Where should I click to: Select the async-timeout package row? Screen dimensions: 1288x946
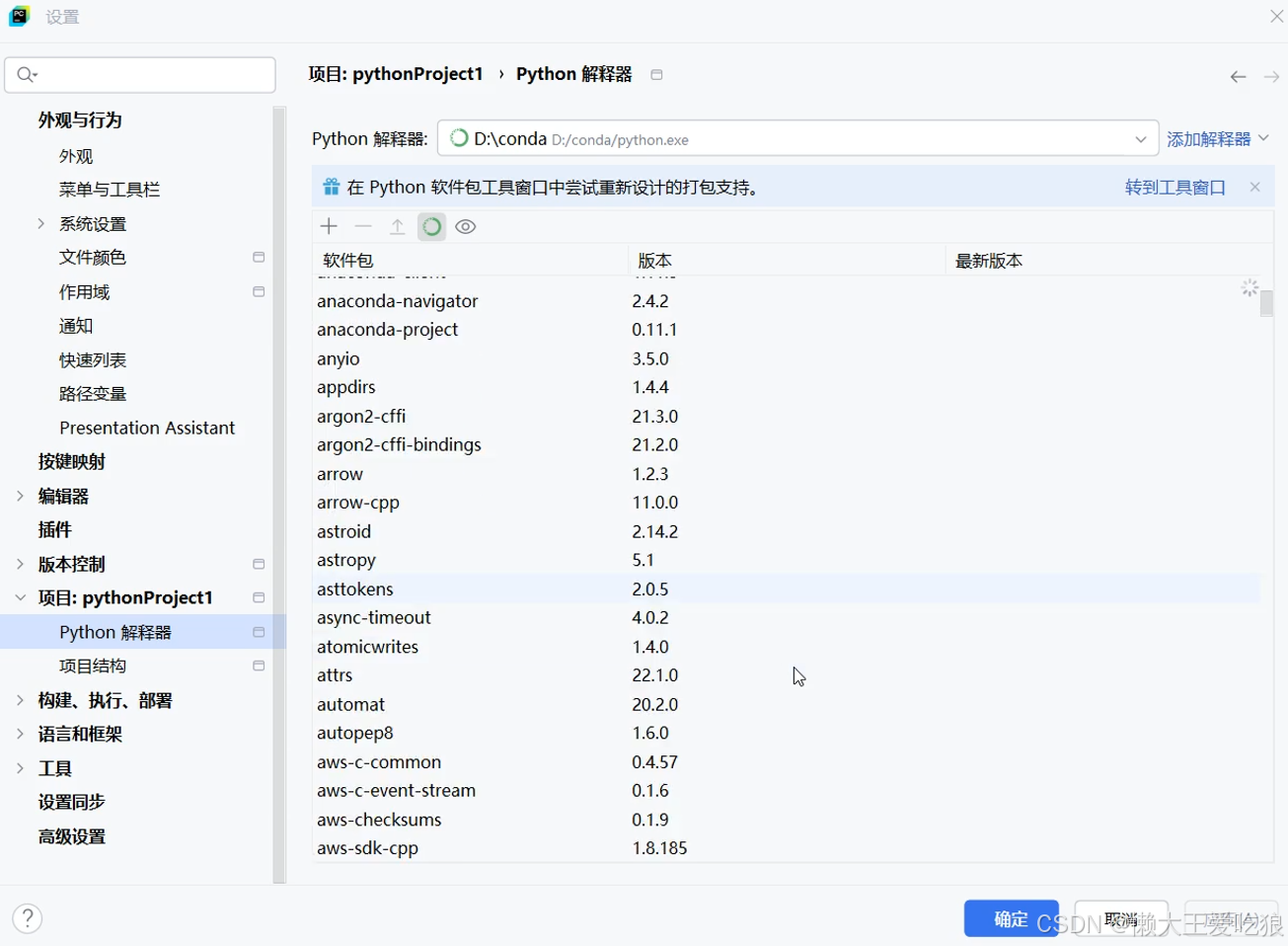(x=787, y=617)
